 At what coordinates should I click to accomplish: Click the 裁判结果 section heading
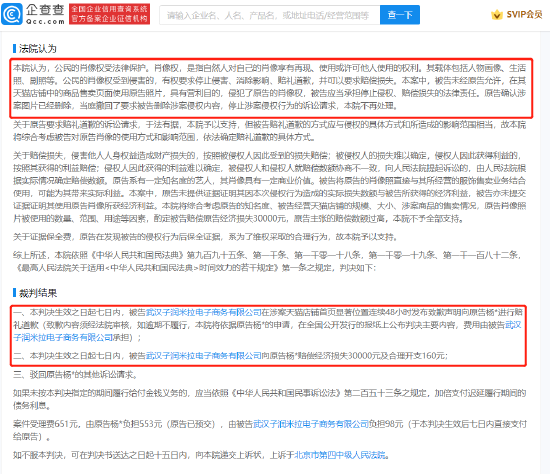pos(38,293)
